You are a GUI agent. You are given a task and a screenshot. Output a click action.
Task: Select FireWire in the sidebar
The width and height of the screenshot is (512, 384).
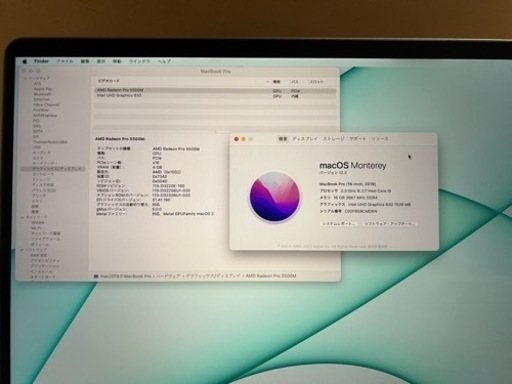pos(41,110)
